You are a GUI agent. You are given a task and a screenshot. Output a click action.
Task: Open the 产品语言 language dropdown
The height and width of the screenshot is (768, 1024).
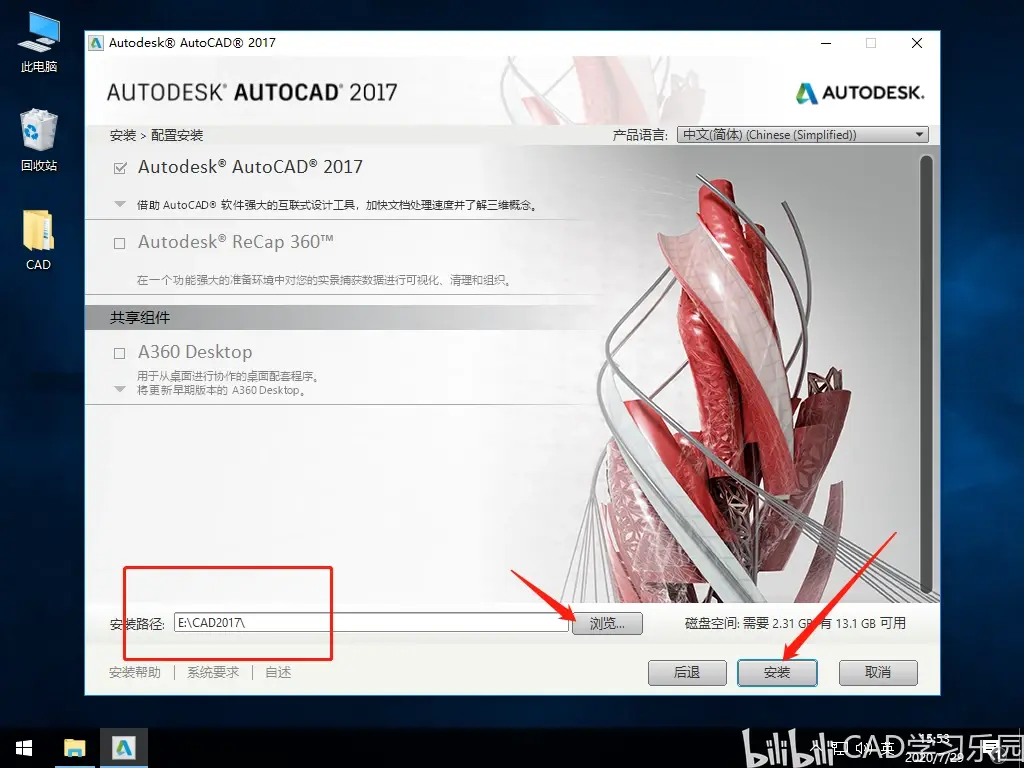(803, 135)
